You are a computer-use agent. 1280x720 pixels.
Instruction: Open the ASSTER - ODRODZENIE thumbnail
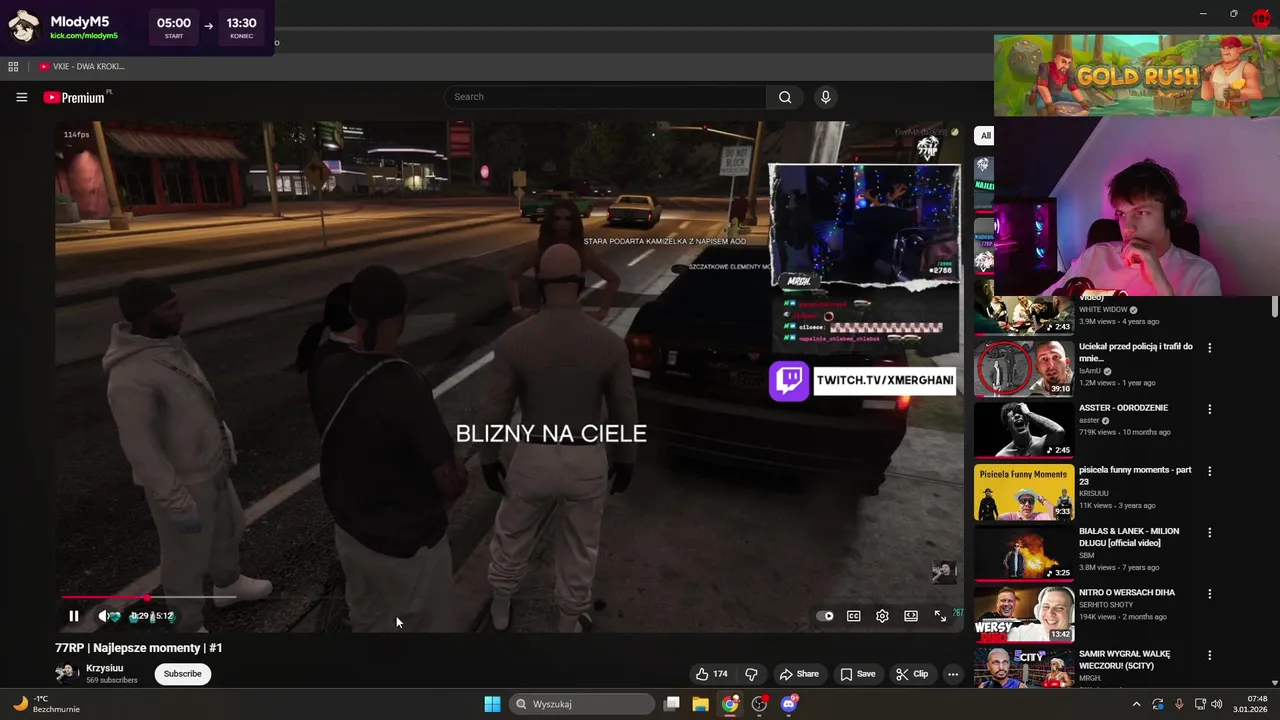tap(1024, 430)
